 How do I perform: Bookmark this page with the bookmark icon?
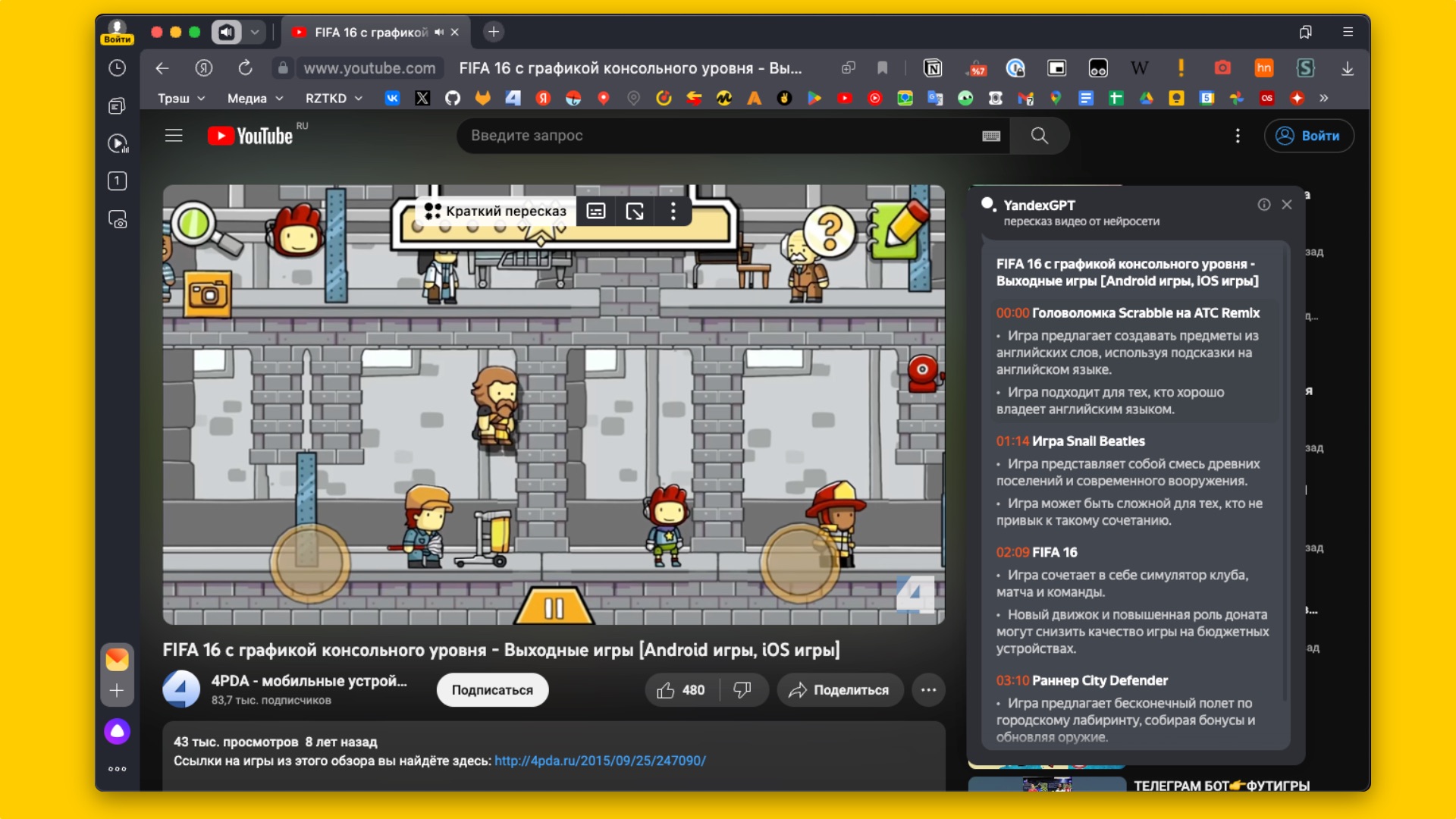(x=882, y=68)
